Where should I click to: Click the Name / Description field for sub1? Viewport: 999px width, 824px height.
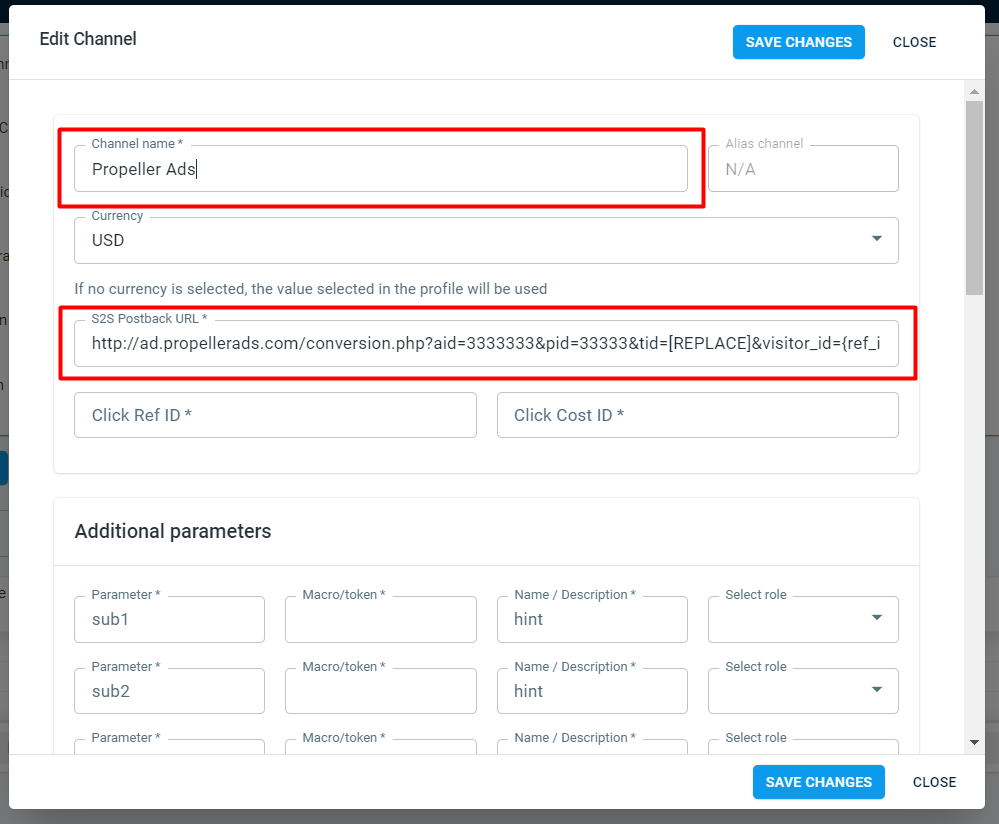592,619
